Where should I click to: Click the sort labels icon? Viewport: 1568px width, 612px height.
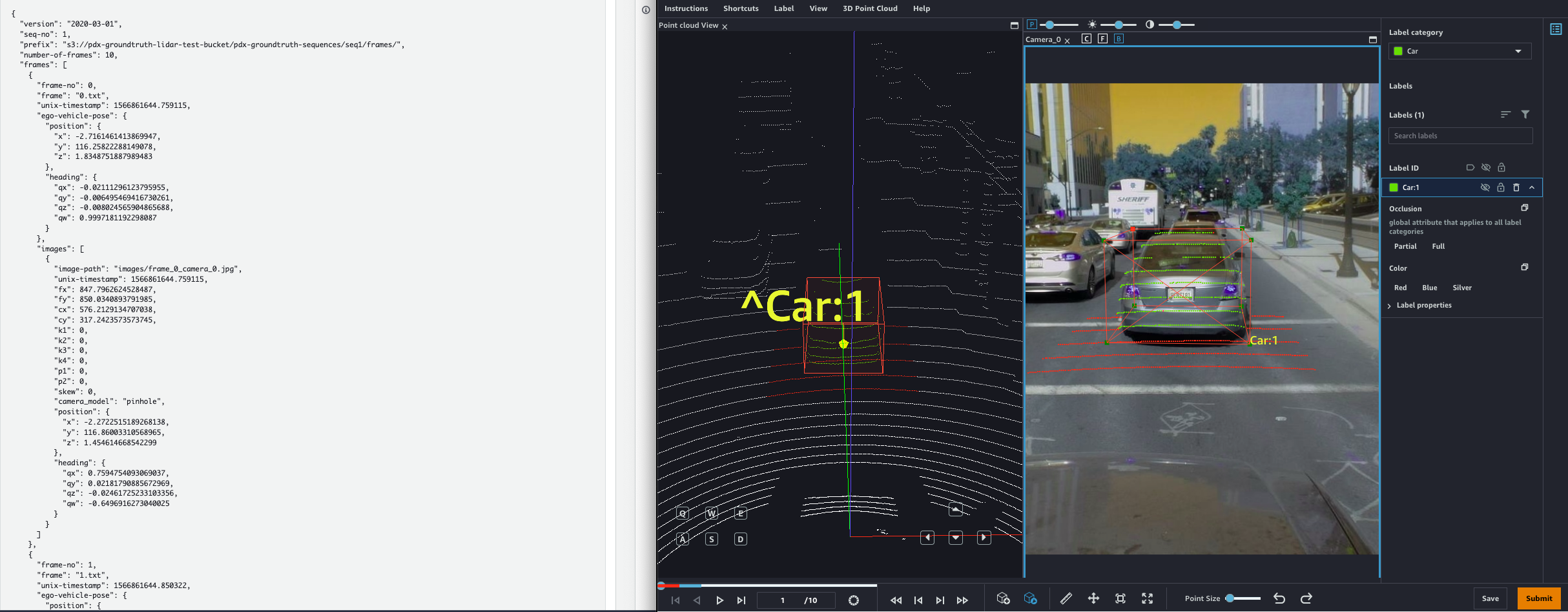point(1505,114)
